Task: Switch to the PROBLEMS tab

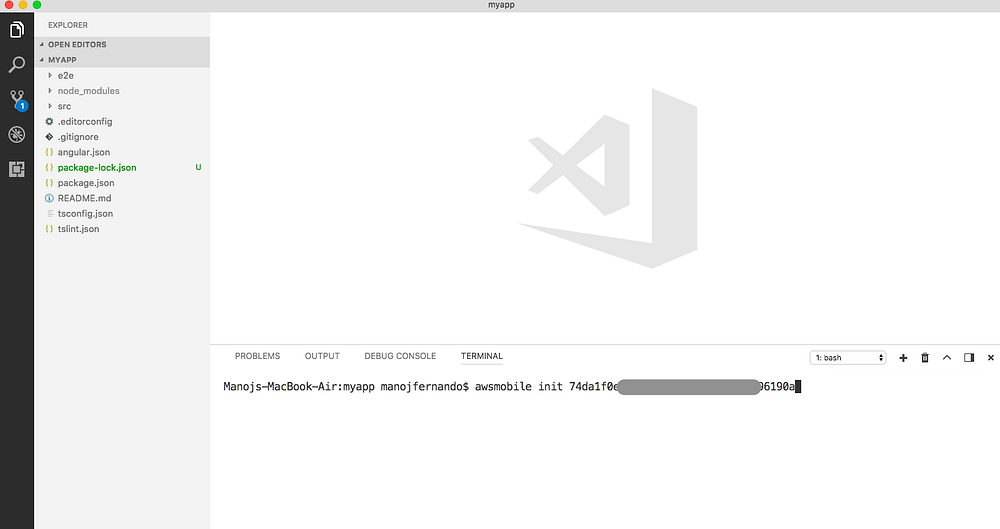Action: tap(257, 356)
